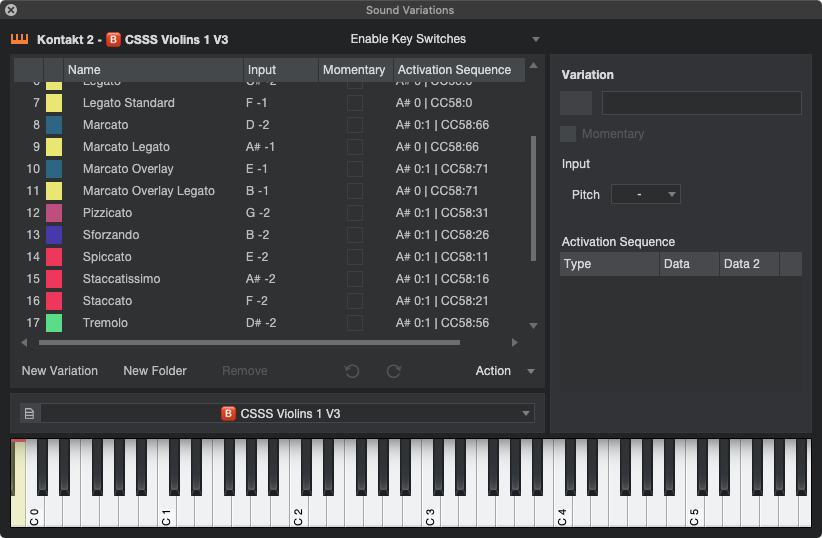Click the yellow swatch of Legato Standard

click(x=54, y=103)
